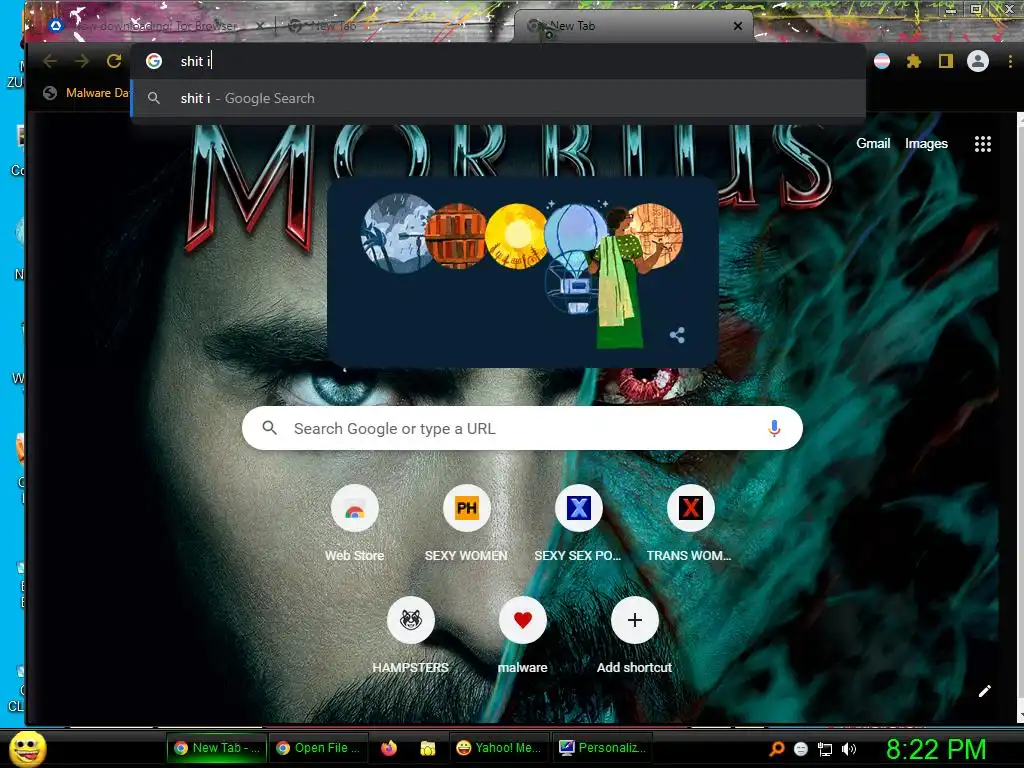The height and width of the screenshot is (768, 1024).
Task: Switch to 'Open File' taskbar button
Action: [319, 748]
